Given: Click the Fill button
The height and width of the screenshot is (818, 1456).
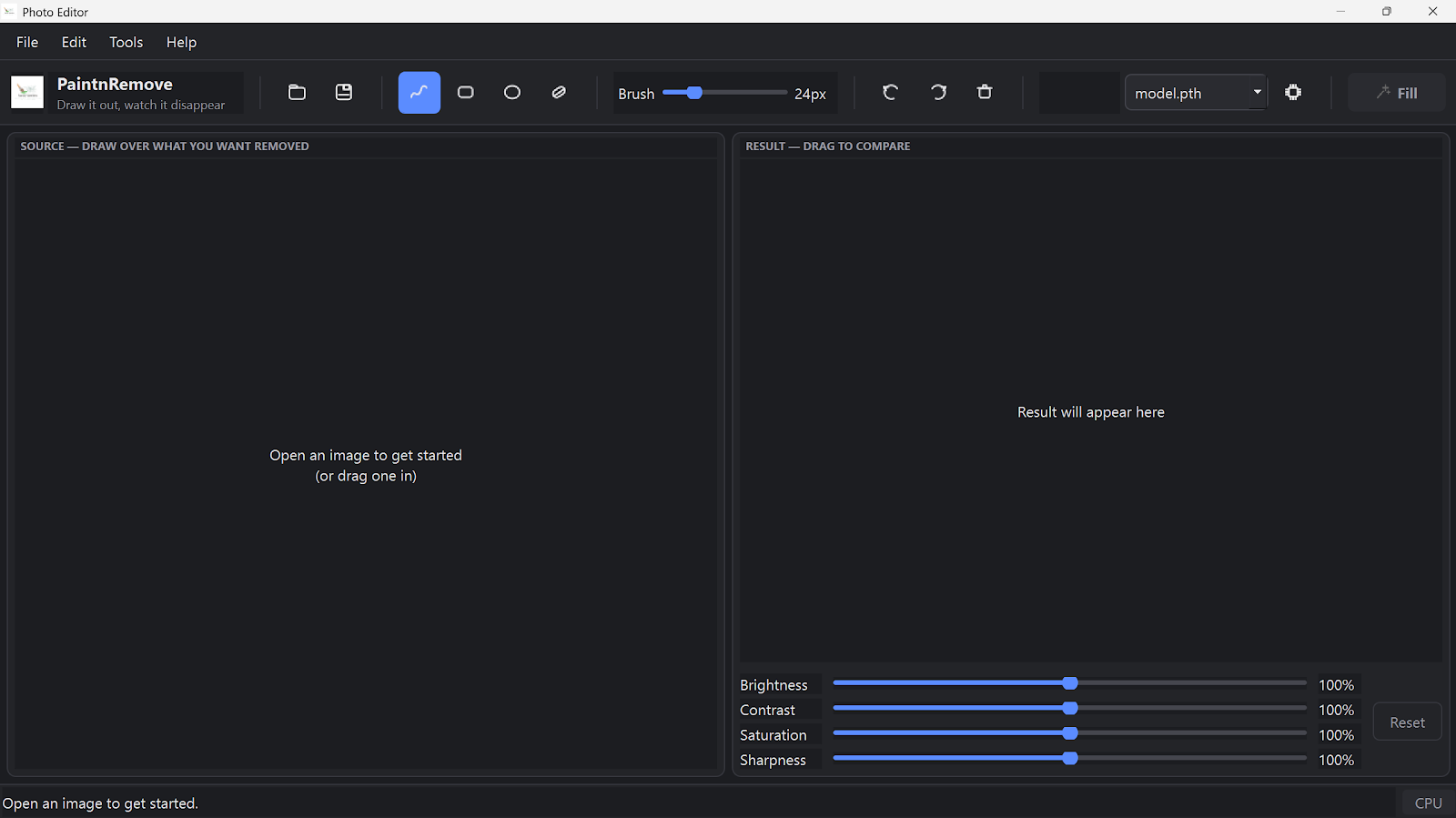Looking at the screenshot, I should [1397, 93].
